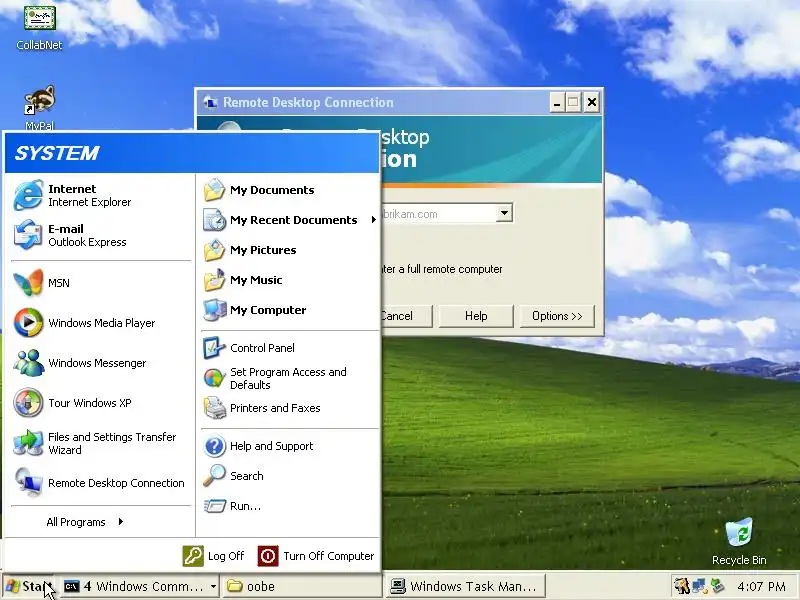The width and height of the screenshot is (800, 600).
Task: Open the My Recent Documents icon
Action: (214, 220)
